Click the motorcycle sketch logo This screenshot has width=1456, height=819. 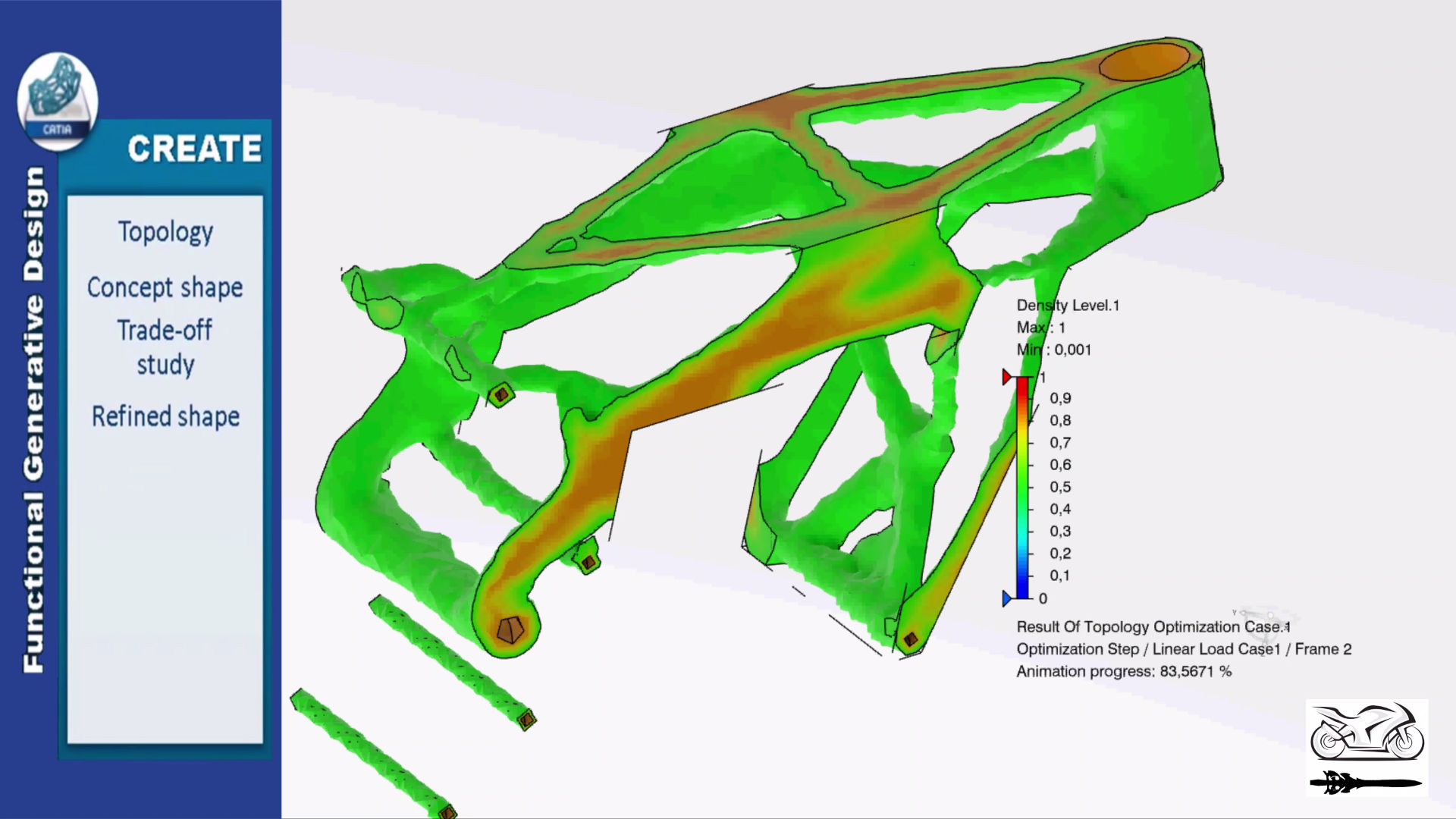tap(1367, 732)
